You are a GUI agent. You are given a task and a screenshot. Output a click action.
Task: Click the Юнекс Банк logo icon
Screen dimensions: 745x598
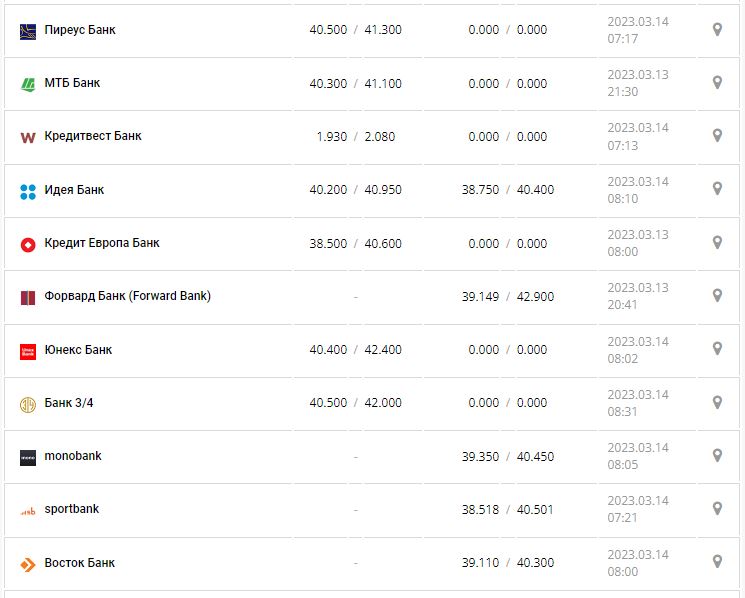pos(28,351)
